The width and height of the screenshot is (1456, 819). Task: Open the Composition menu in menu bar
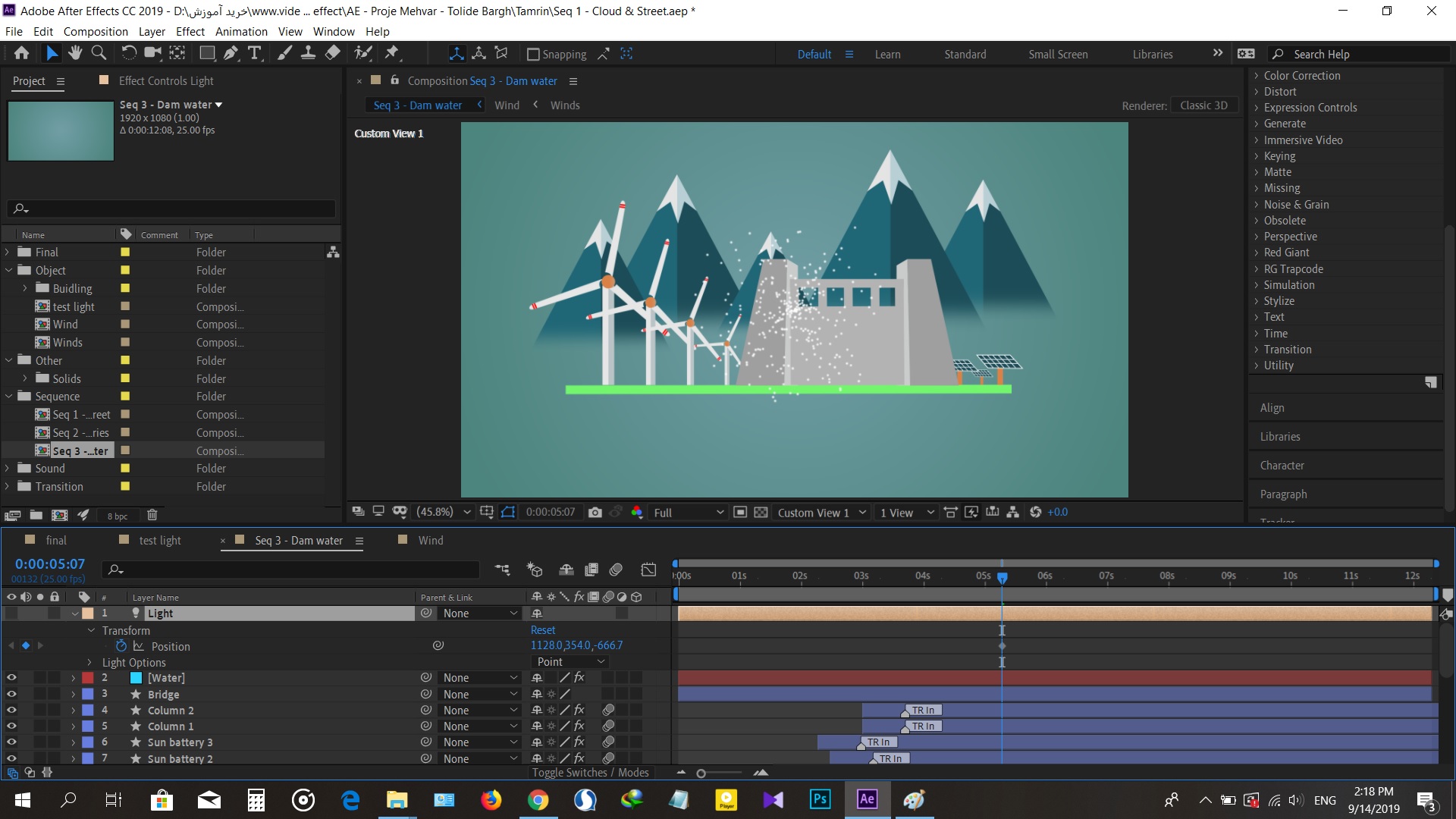93,31
